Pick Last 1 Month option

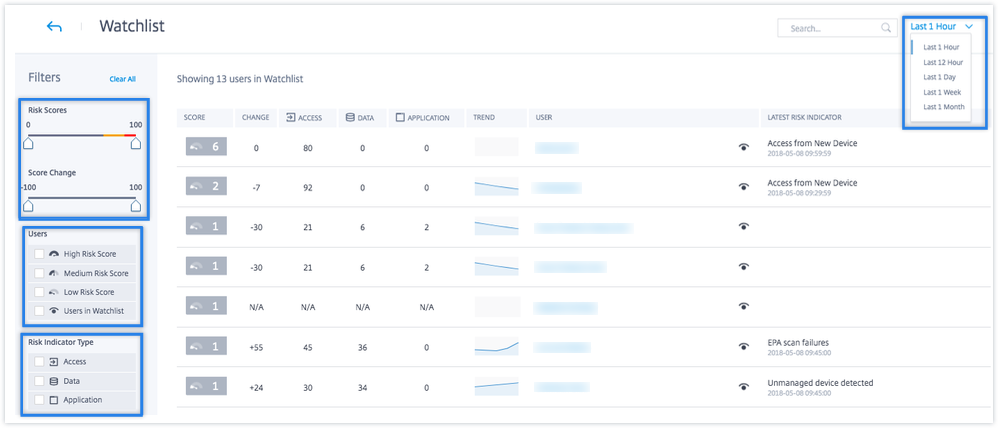pos(943,107)
